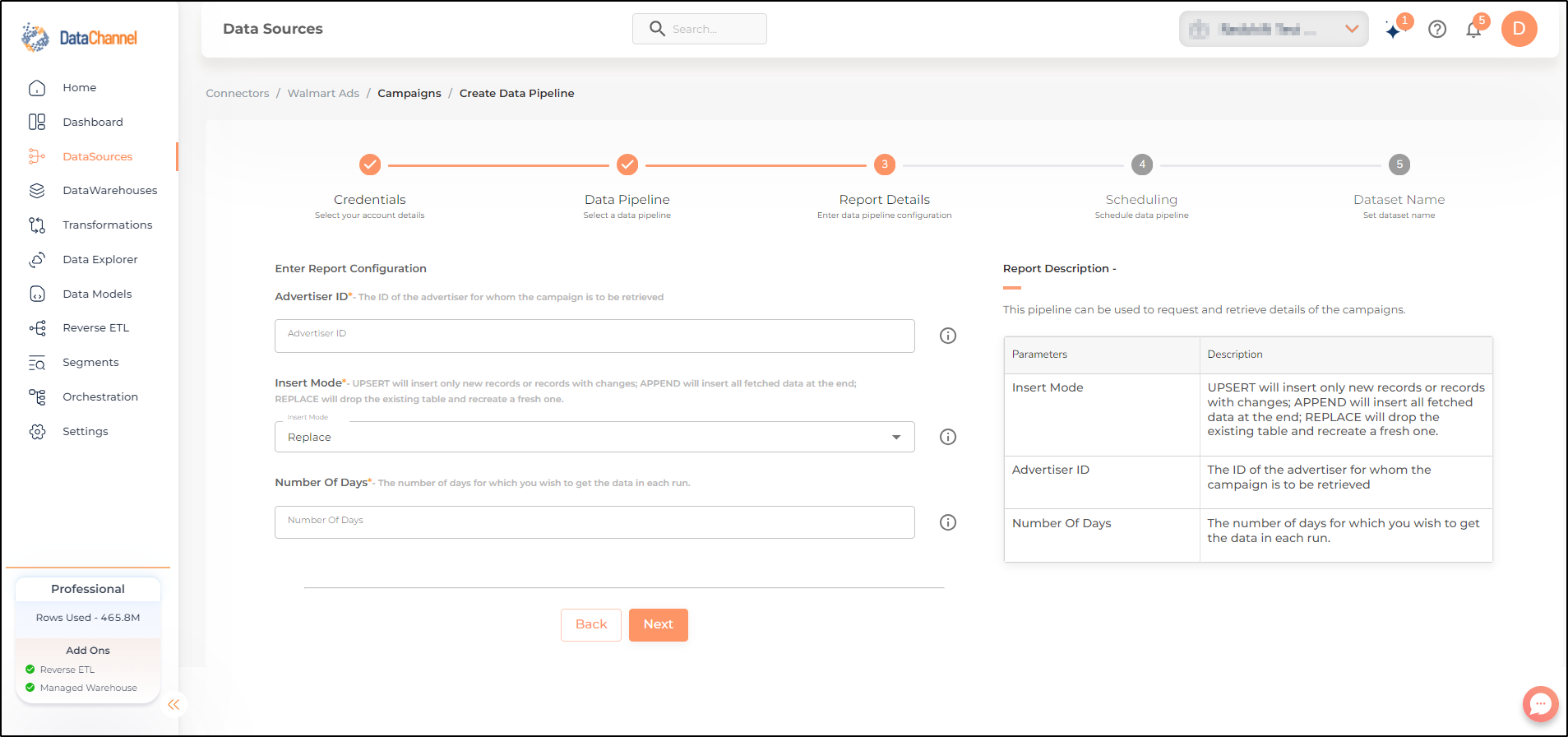Open the Home icon in sidebar
The image size is (1568, 737).
[x=37, y=88]
